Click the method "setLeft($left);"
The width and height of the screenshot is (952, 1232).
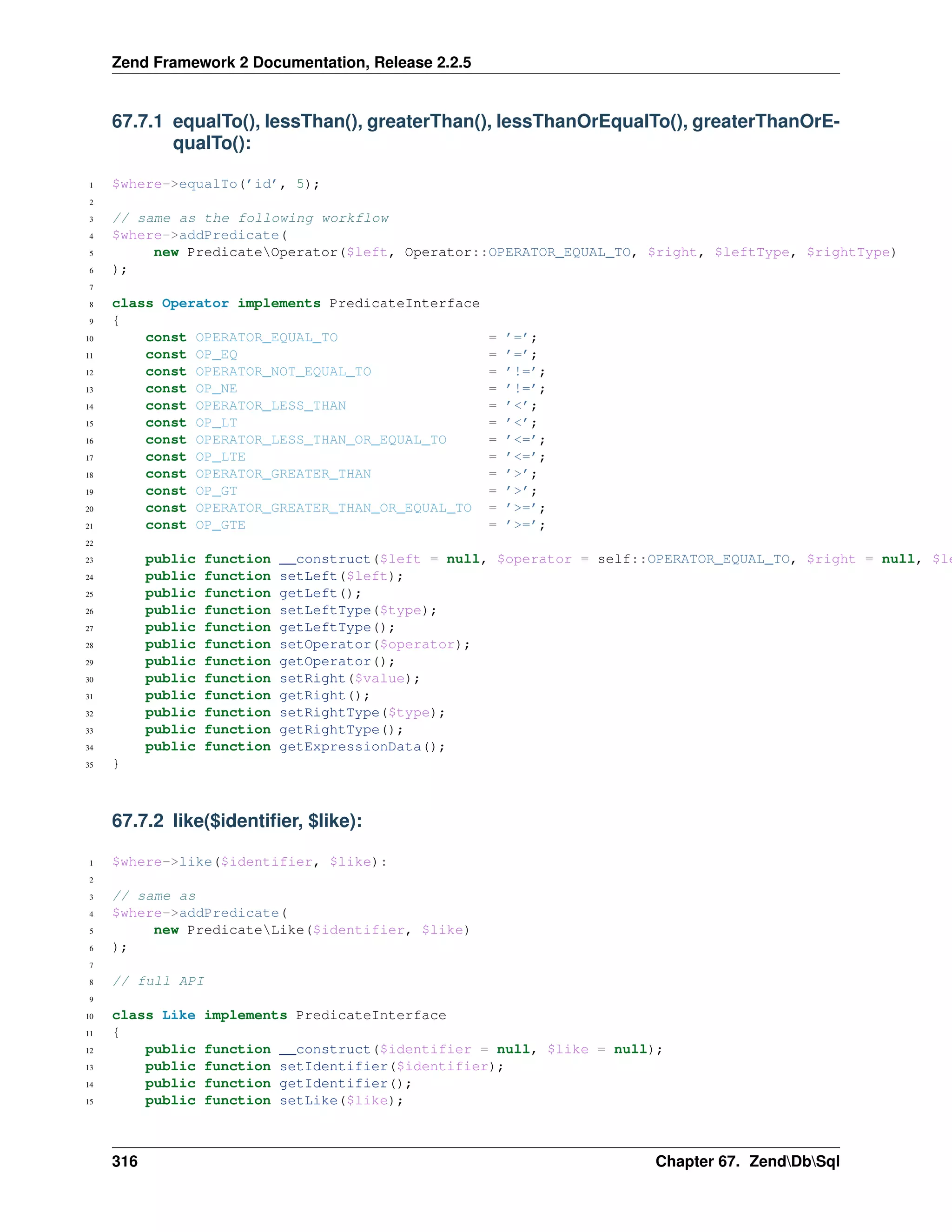341,576
